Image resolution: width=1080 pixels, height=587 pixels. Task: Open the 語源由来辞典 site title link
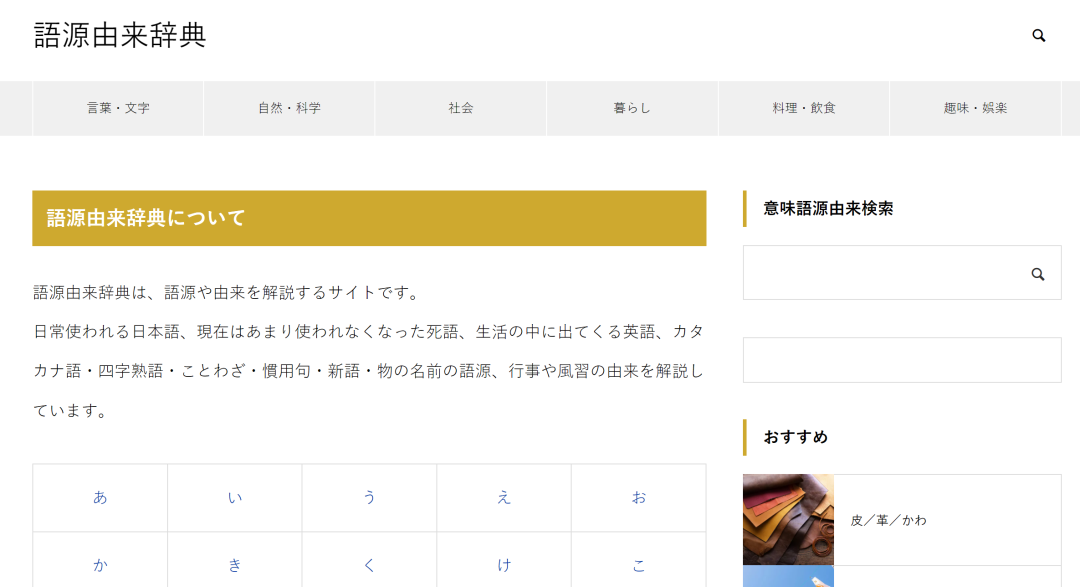pyautogui.click(x=120, y=36)
